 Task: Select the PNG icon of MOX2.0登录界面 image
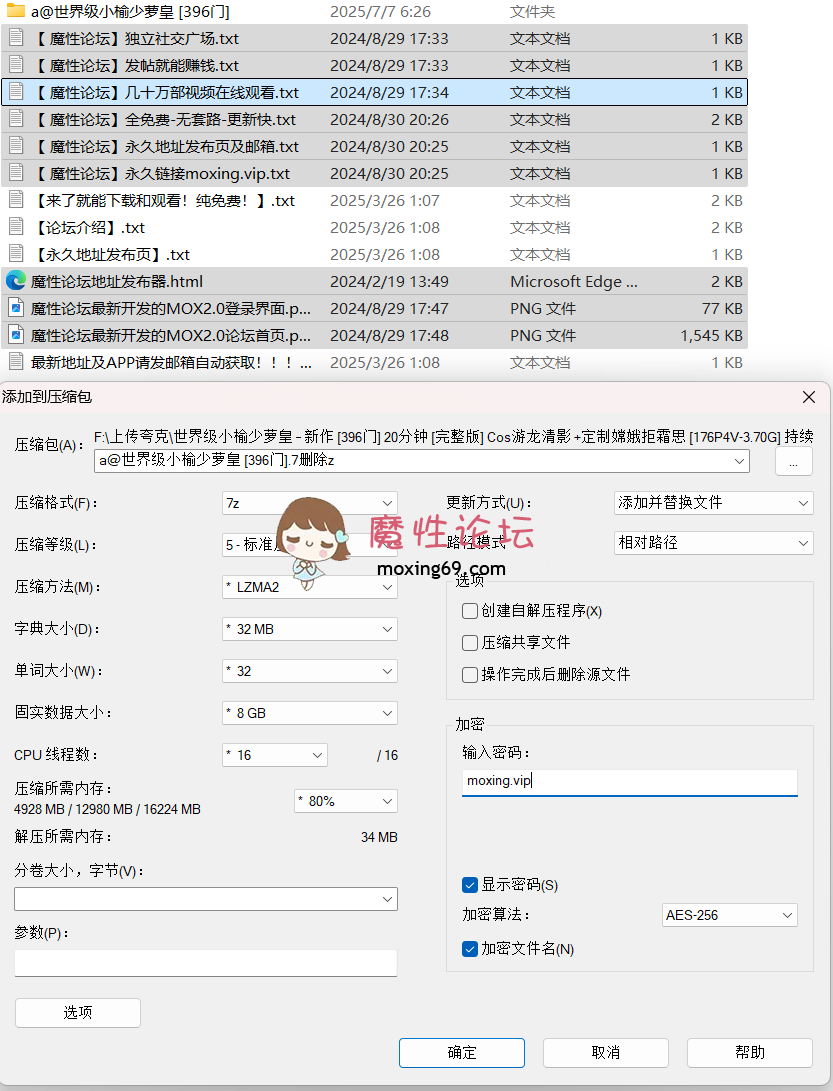[x=16, y=308]
